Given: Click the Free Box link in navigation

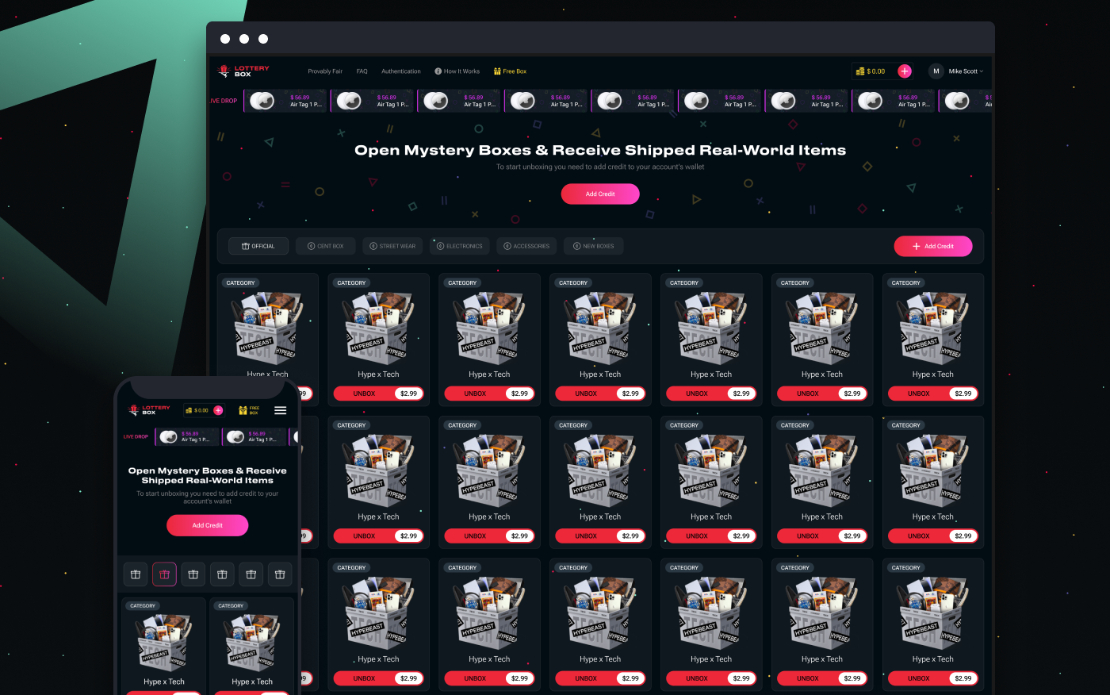Looking at the screenshot, I should point(510,71).
